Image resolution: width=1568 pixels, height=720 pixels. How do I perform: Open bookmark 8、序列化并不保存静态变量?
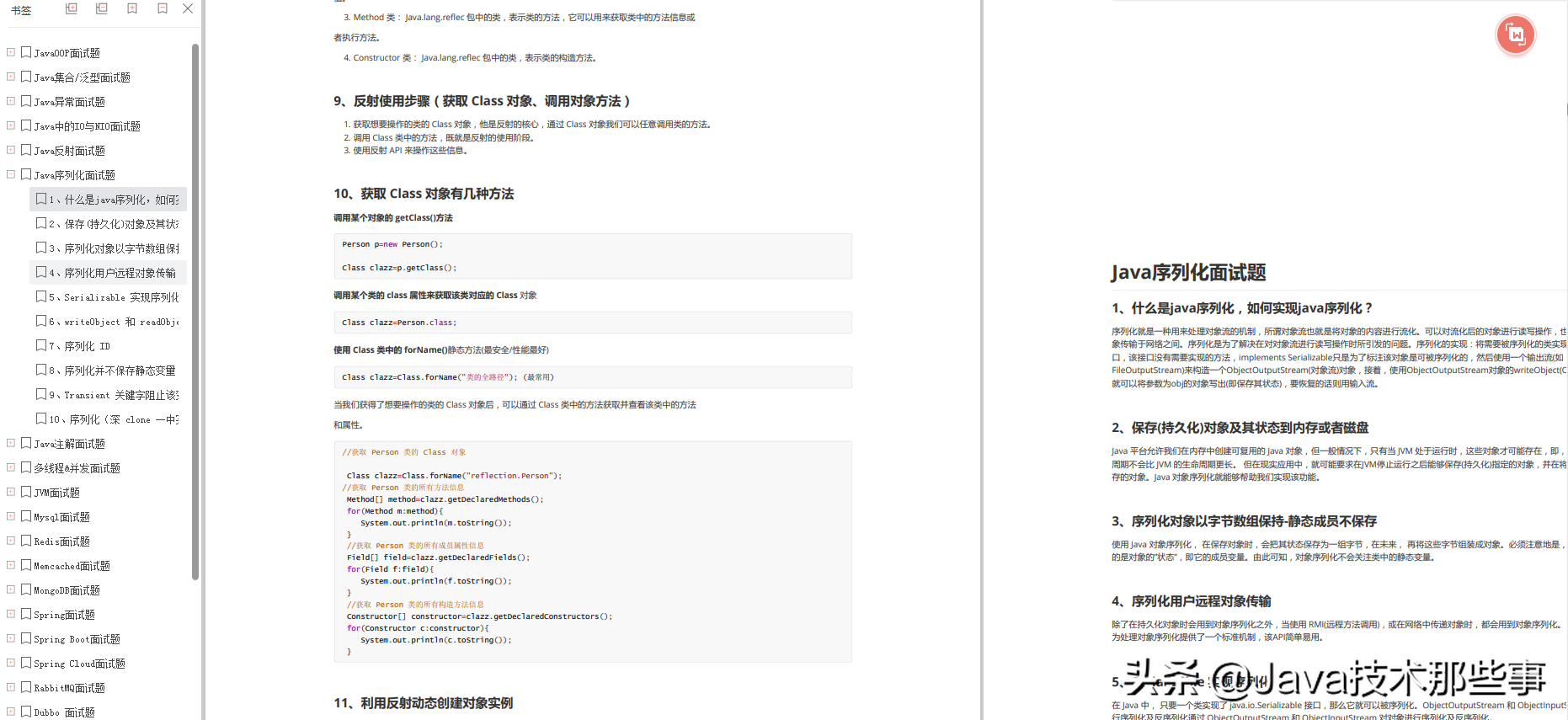click(112, 371)
